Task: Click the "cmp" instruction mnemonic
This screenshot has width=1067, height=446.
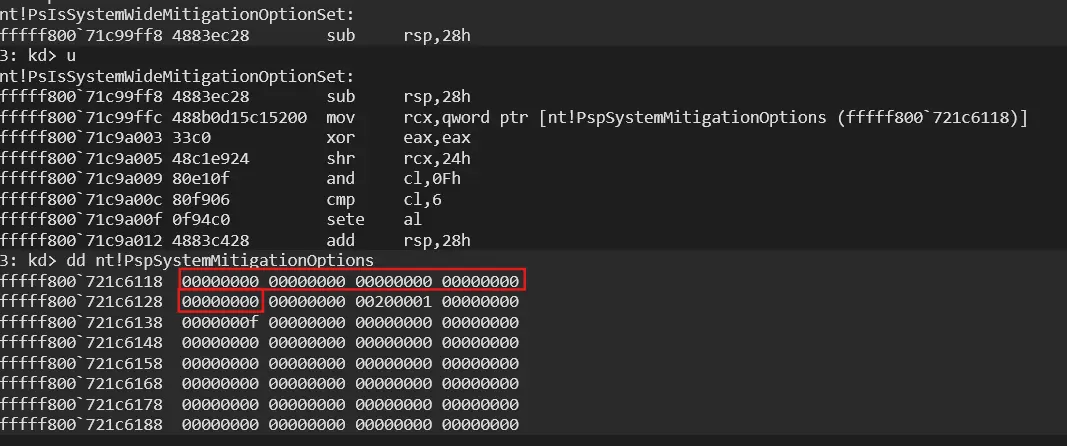Action: [340, 199]
